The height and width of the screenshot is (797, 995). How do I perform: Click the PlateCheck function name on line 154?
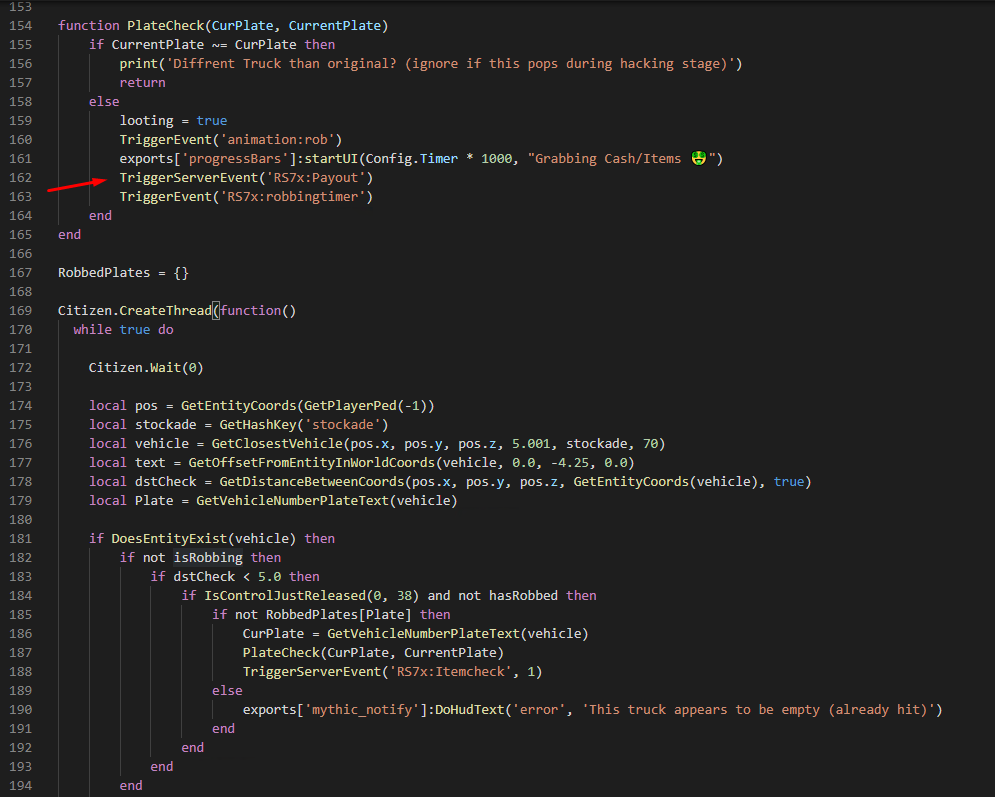(166, 25)
